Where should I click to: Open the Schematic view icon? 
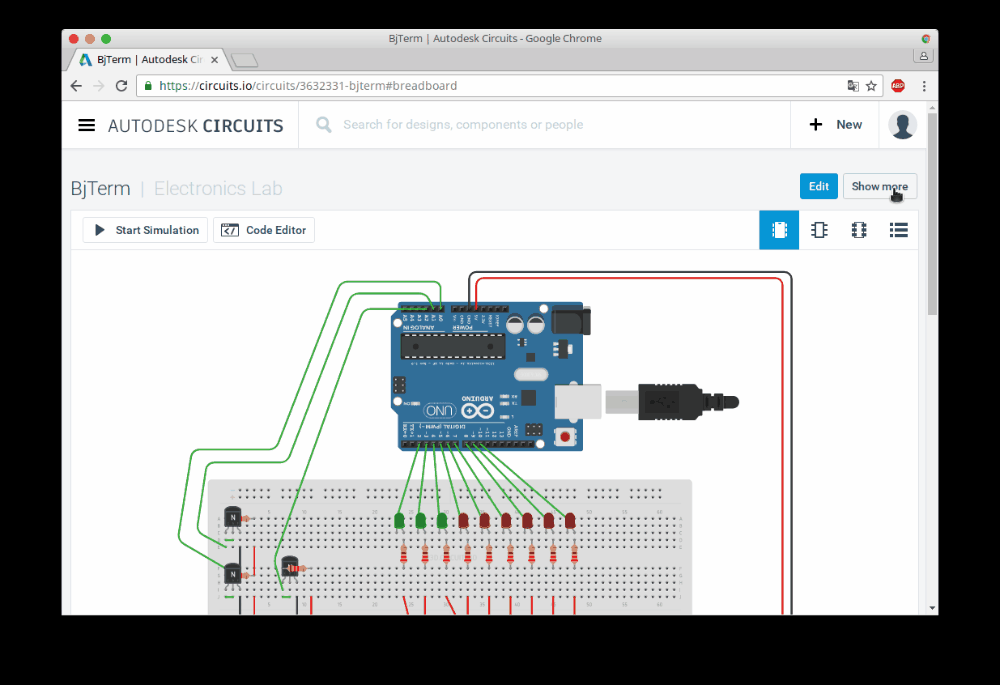pyautogui.click(x=819, y=229)
